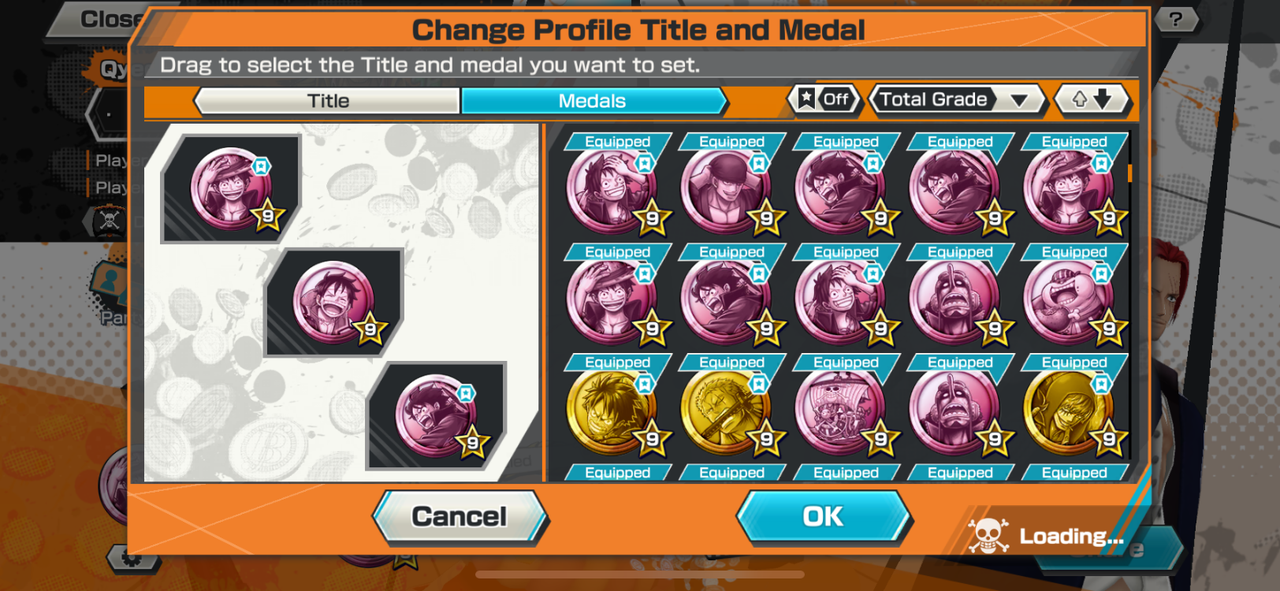The image size is (1280, 591).
Task: Select the gold Sanji medal in the third row
Action: point(1069,408)
